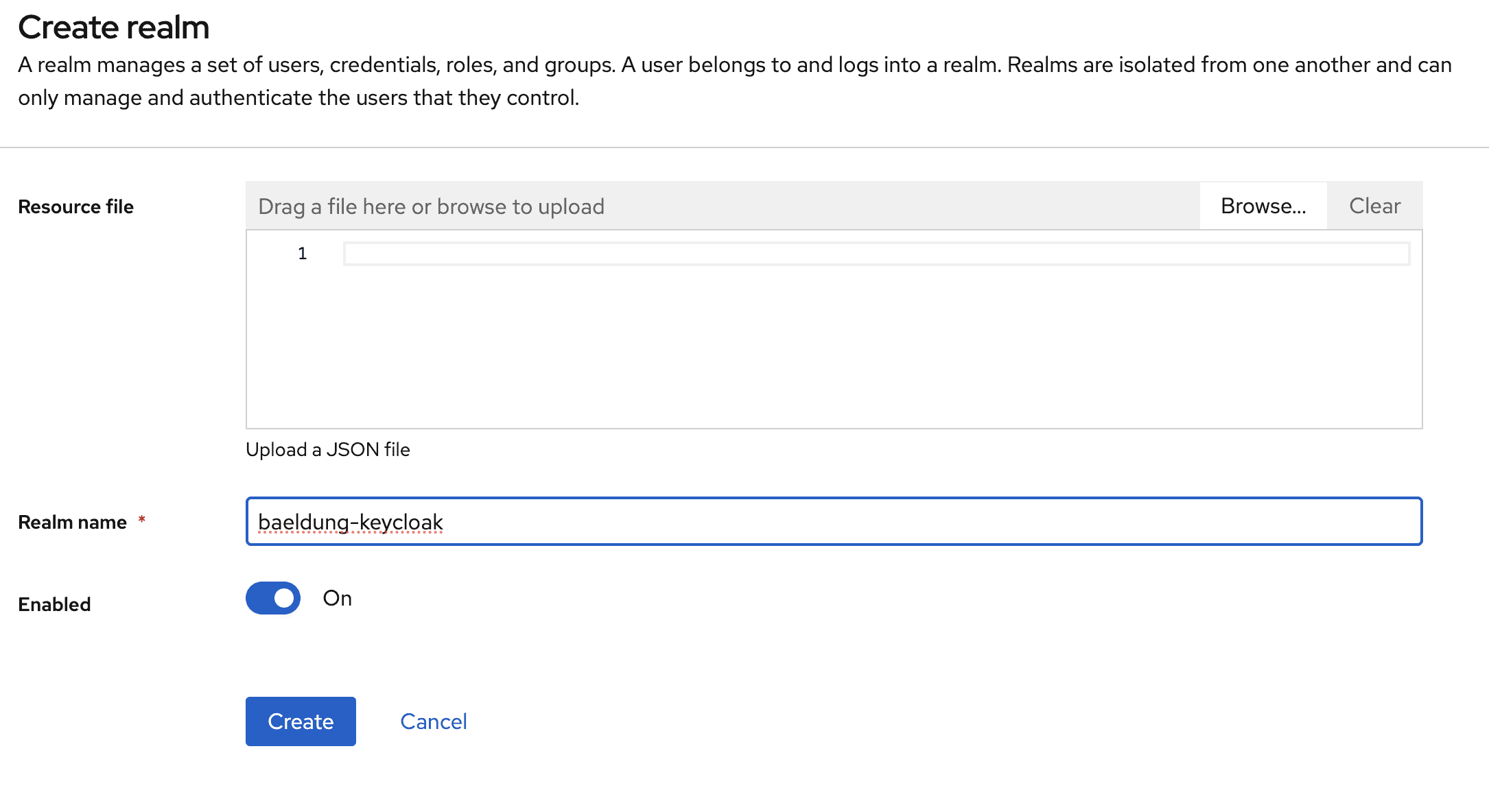Click the 'Drag a file here' filename field
1489x812 pixels.
pos(722,206)
